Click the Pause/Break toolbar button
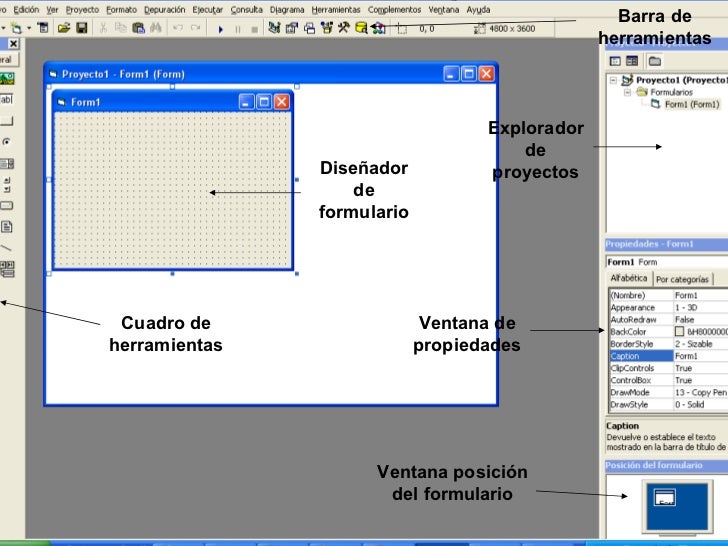 (238, 29)
